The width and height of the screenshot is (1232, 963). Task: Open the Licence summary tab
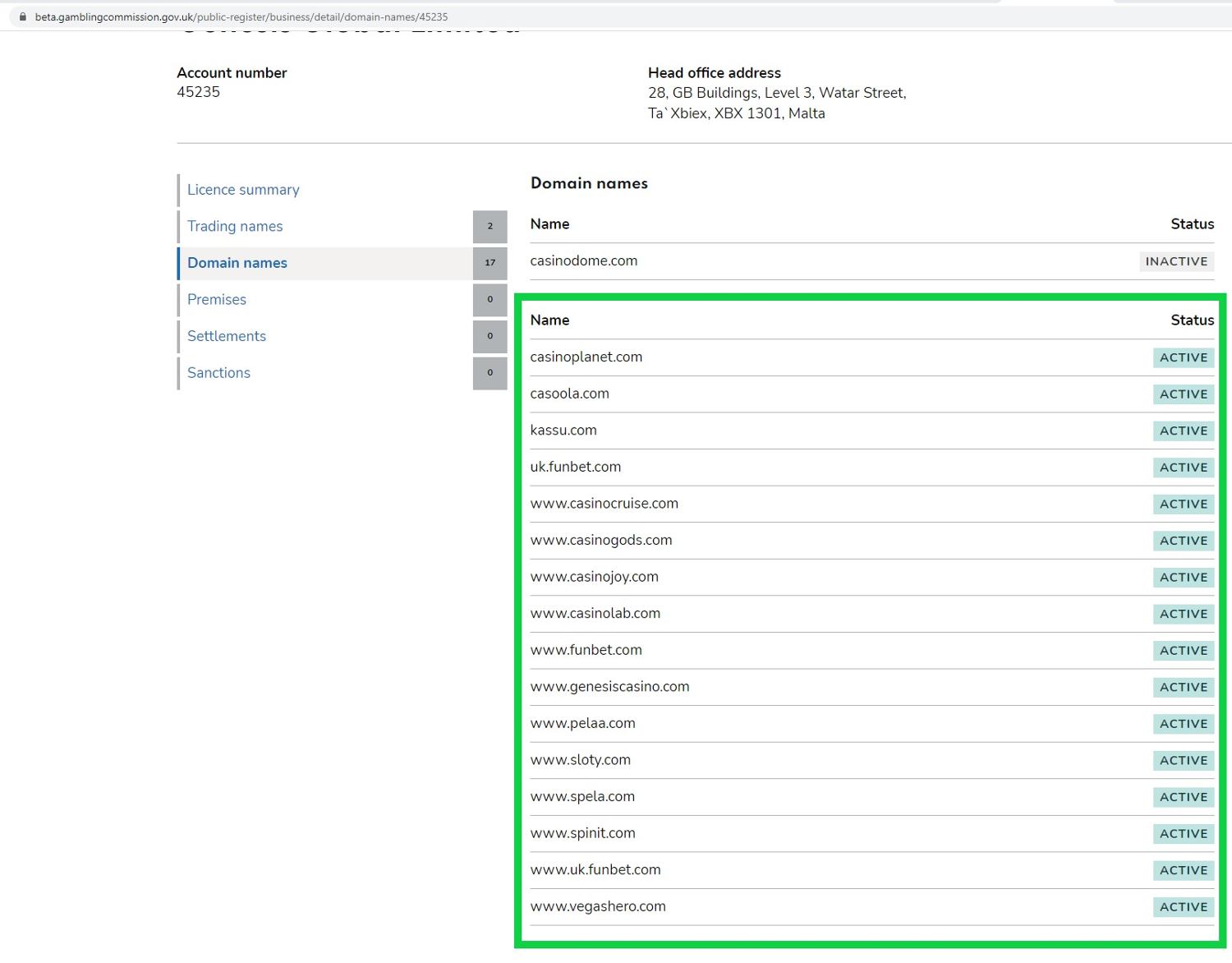pyautogui.click(x=243, y=190)
